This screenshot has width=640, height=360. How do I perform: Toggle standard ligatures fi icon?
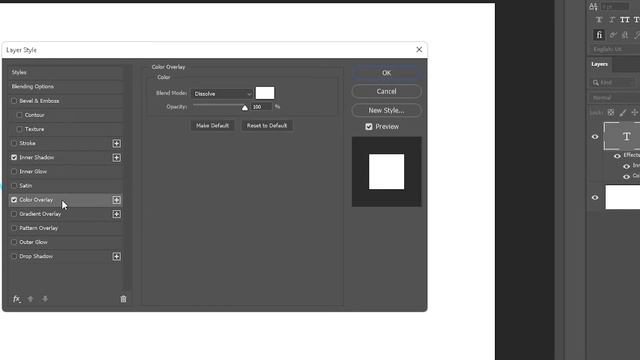point(599,35)
